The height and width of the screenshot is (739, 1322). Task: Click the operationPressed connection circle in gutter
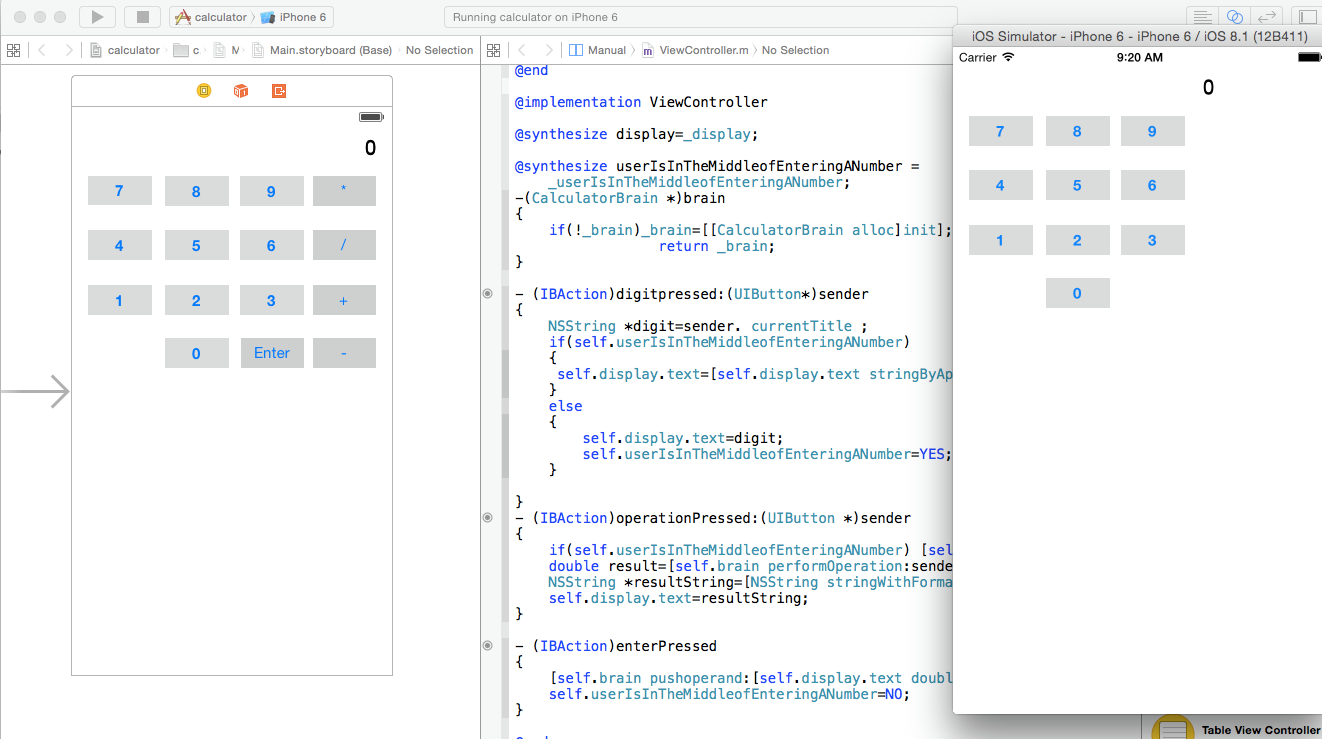488,518
